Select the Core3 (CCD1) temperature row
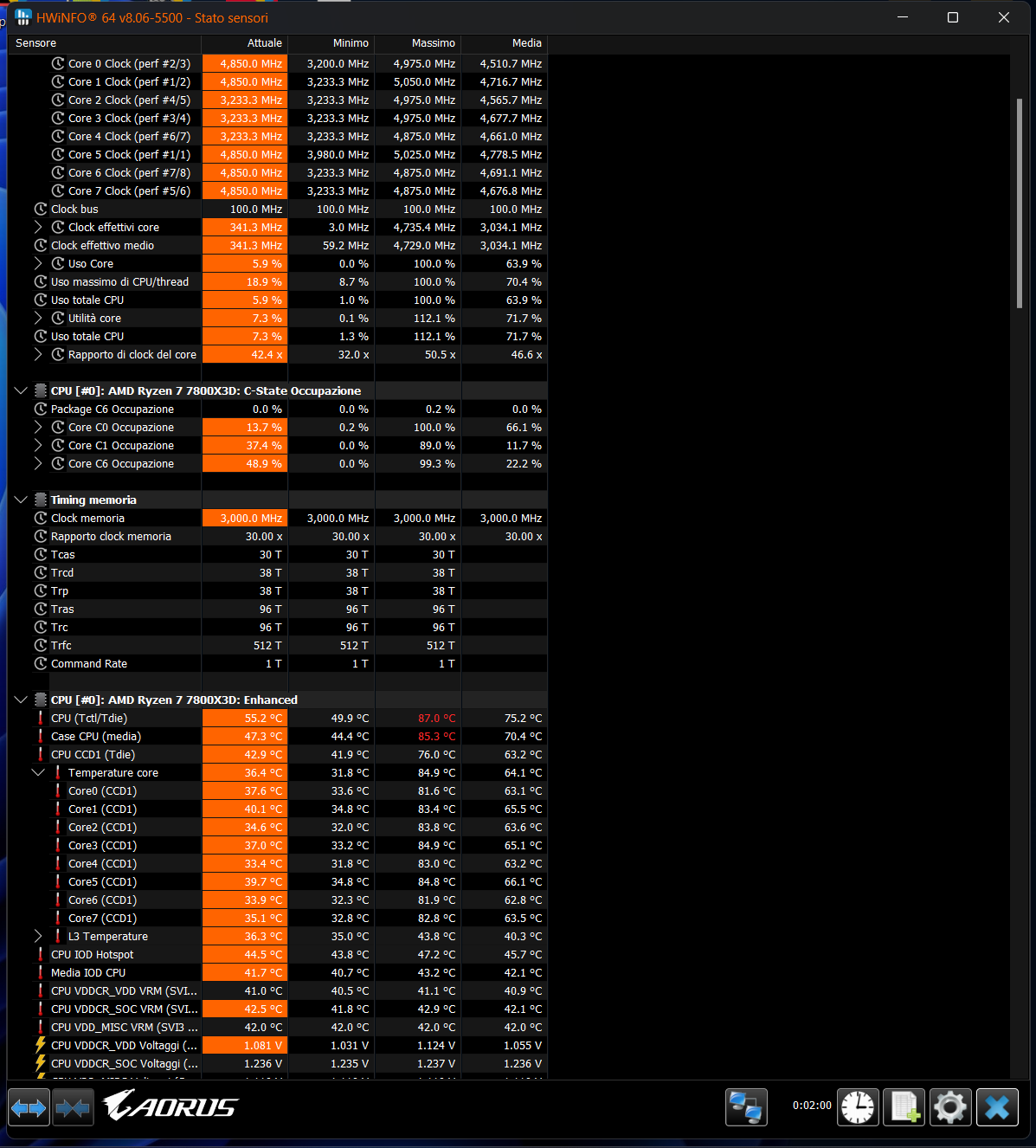Screen dimensions: 1036x1148 pyautogui.click(x=278, y=845)
